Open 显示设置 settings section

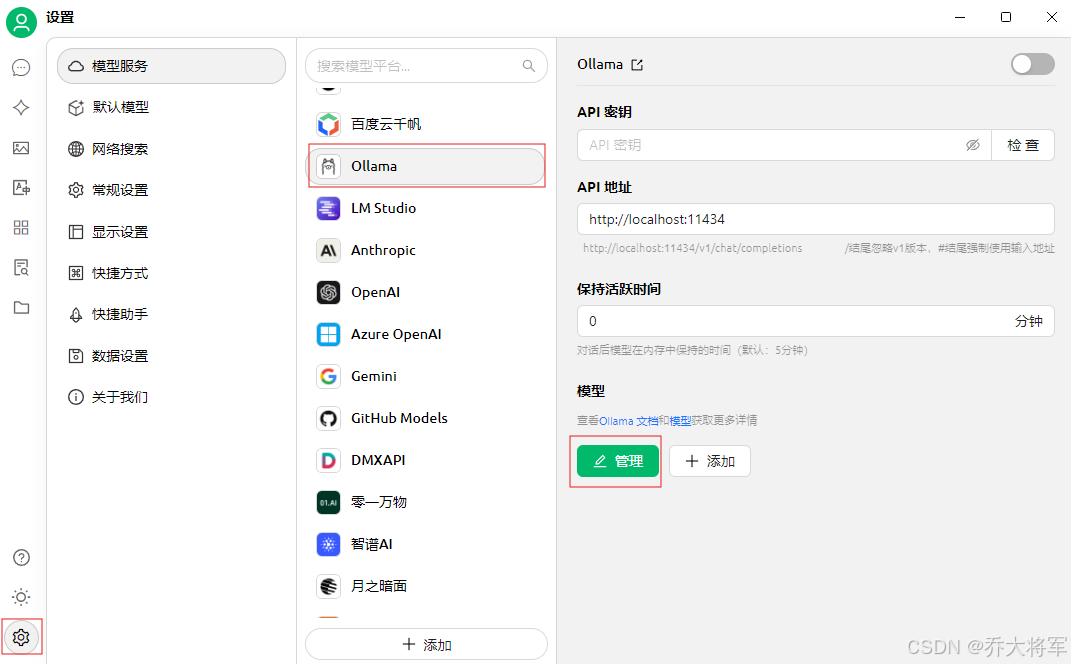click(171, 232)
